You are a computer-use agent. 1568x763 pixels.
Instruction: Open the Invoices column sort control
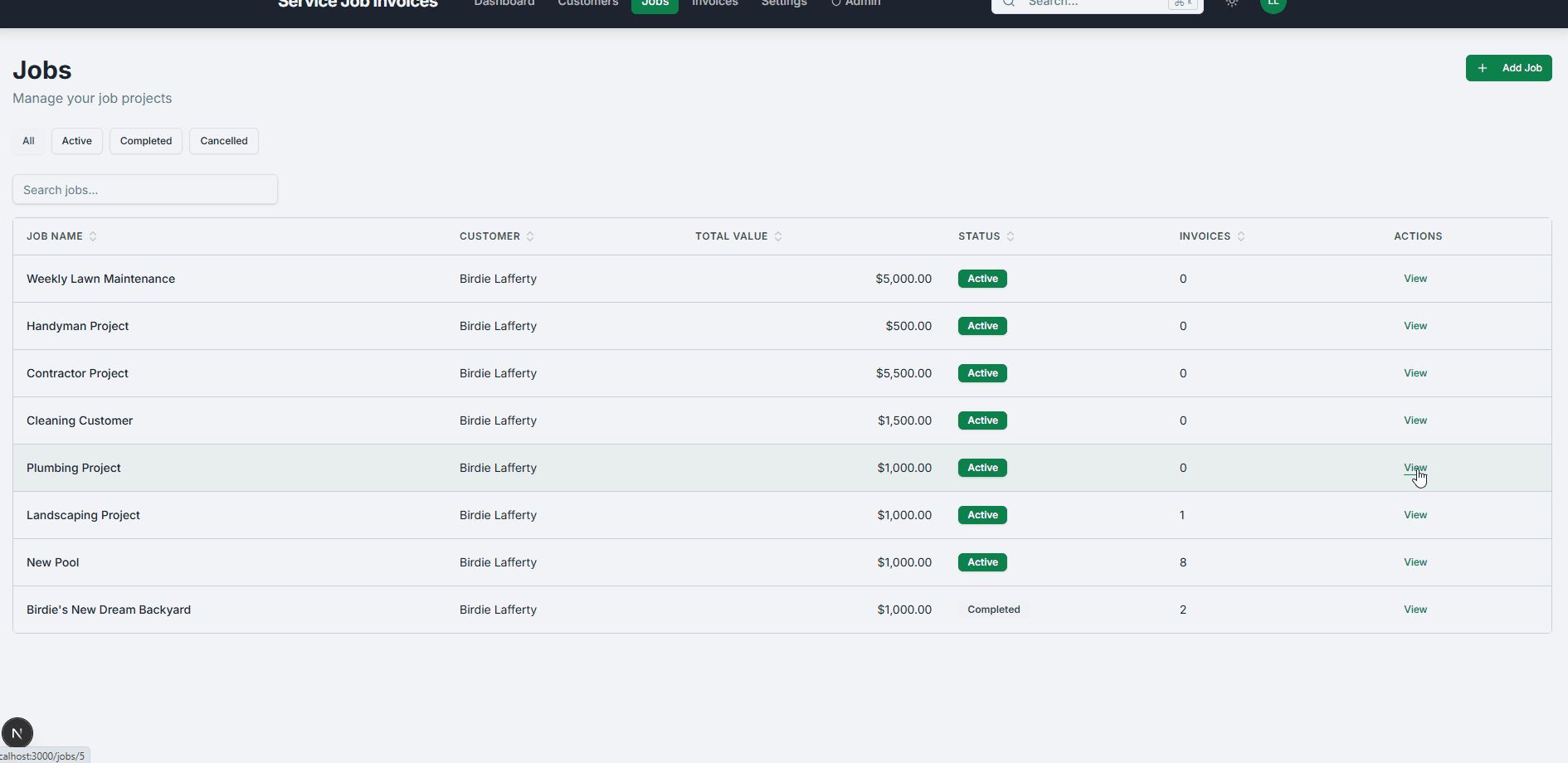[x=1241, y=236]
